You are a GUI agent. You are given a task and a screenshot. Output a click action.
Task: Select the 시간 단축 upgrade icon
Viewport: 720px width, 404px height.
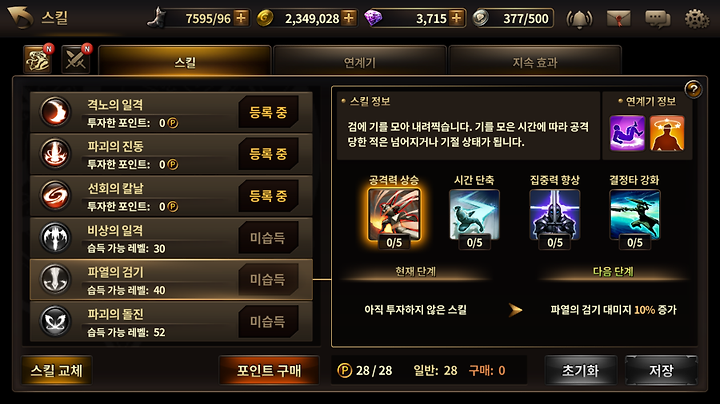(x=474, y=214)
